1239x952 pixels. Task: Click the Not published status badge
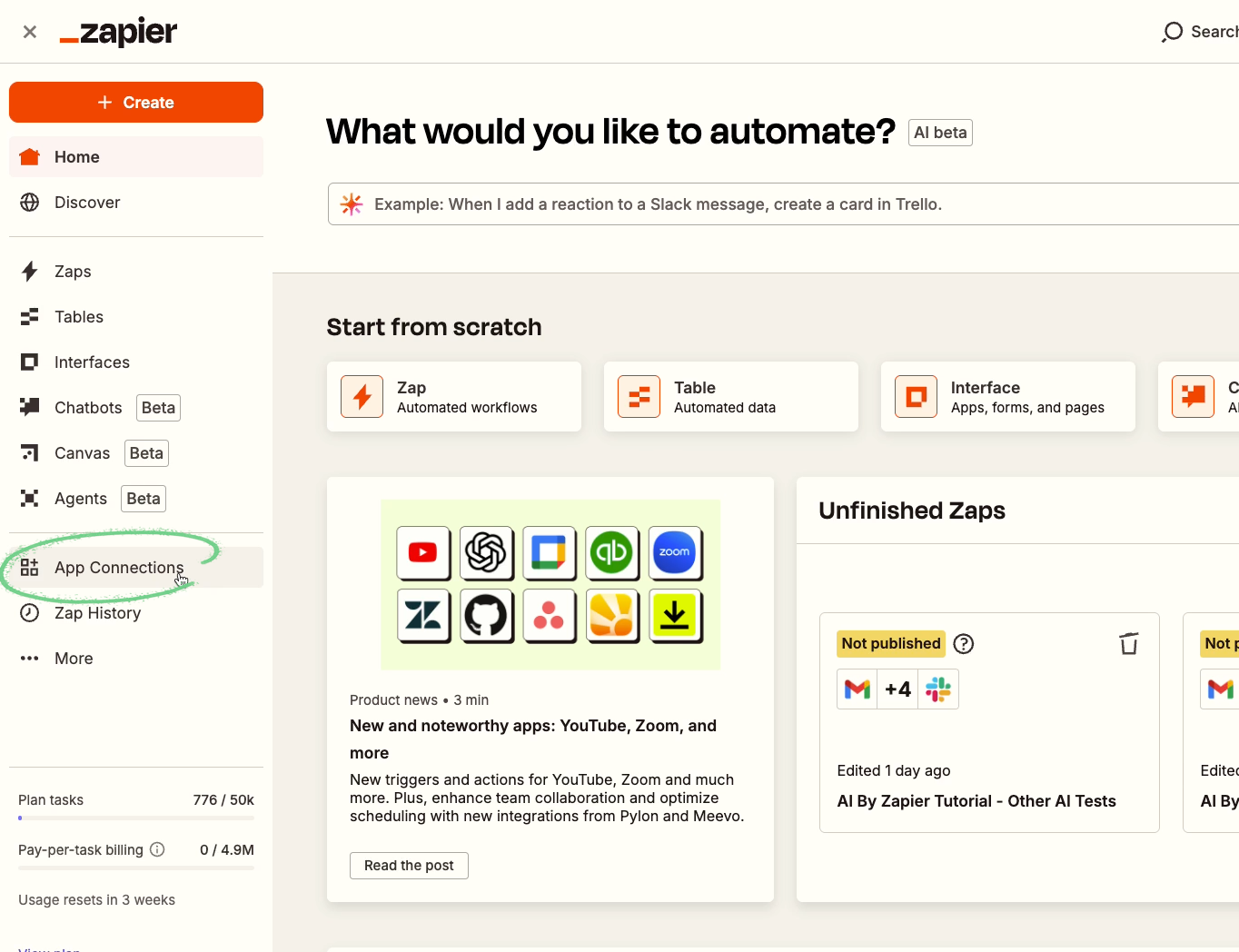[891, 644]
